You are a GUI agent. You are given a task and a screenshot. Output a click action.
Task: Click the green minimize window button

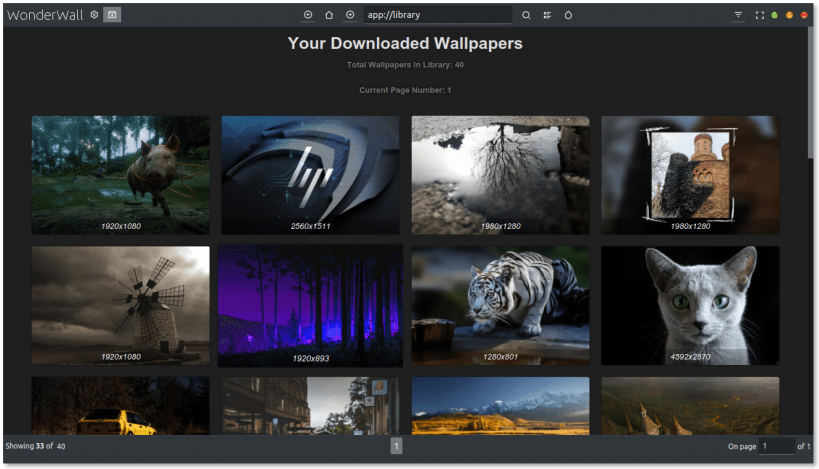pos(775,15)
